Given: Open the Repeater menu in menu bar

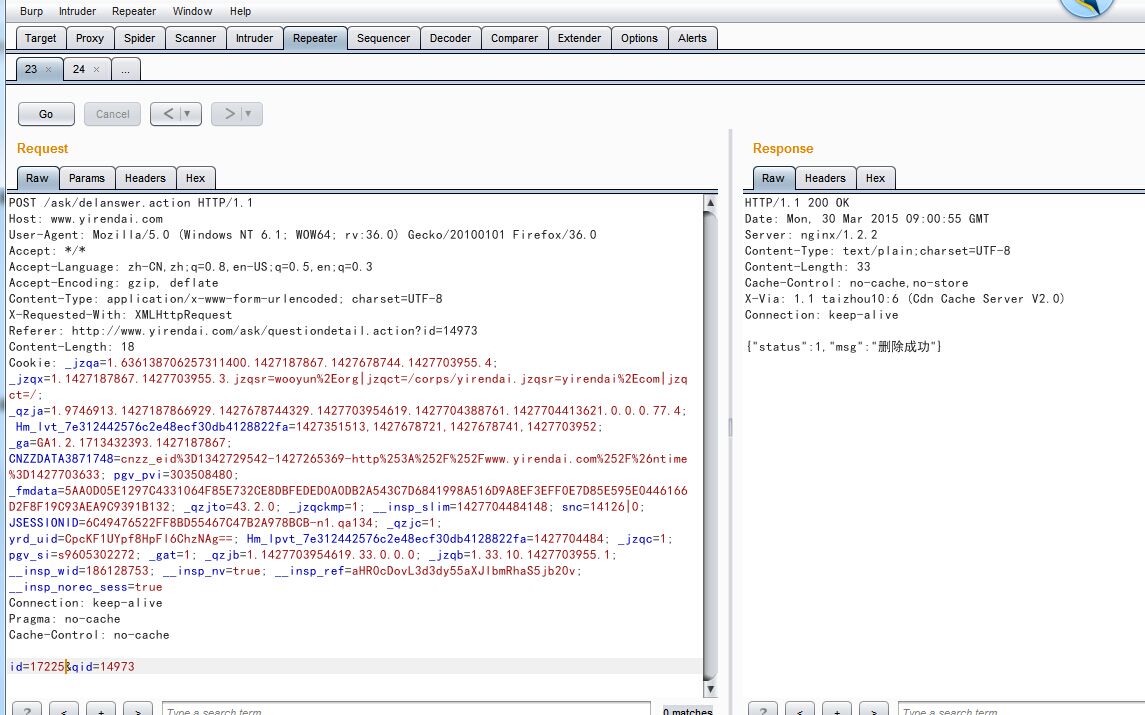Looking at the screenshot, I should (x=134, y=11).
